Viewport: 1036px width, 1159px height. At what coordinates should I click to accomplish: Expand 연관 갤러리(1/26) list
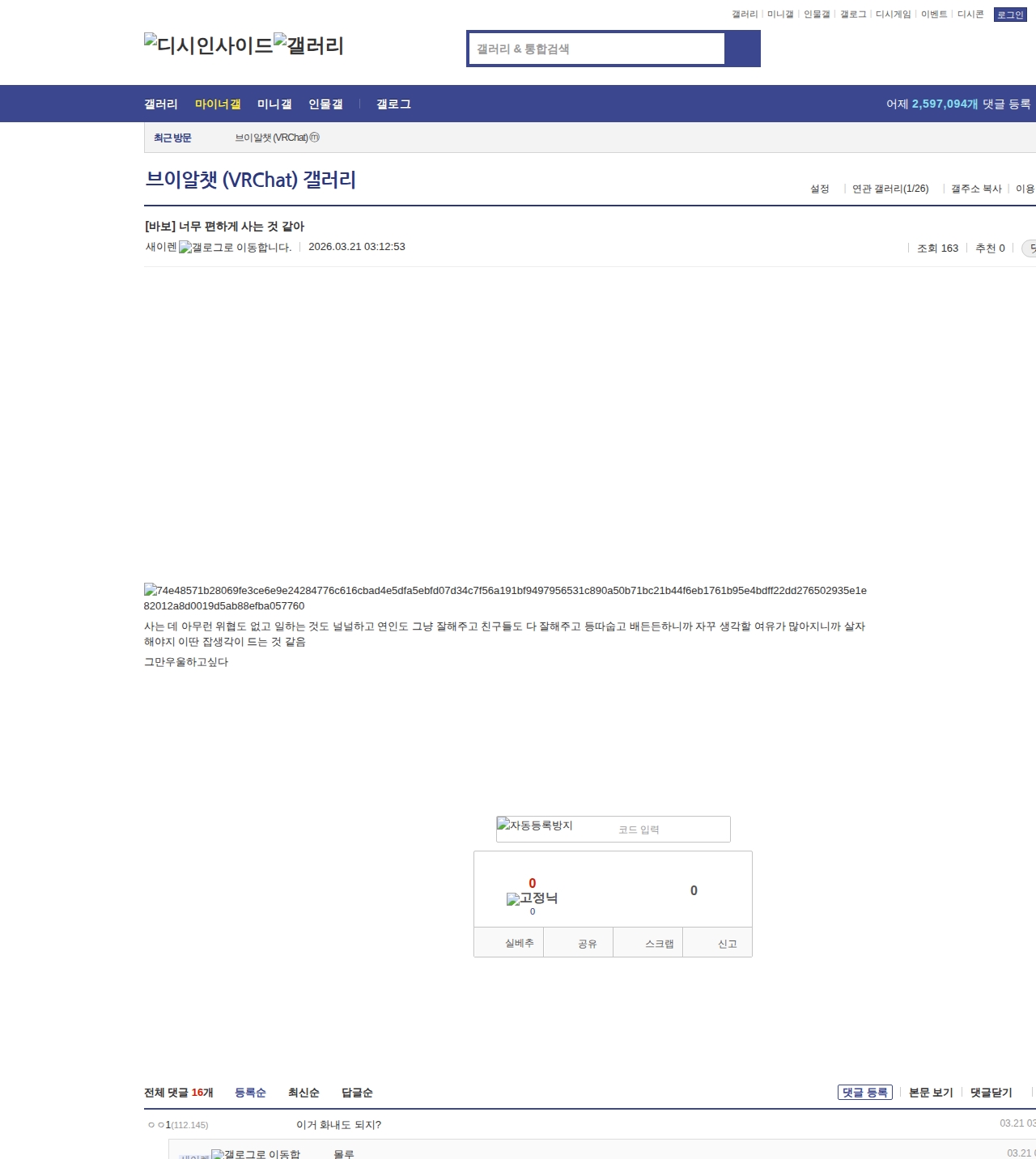890,189
